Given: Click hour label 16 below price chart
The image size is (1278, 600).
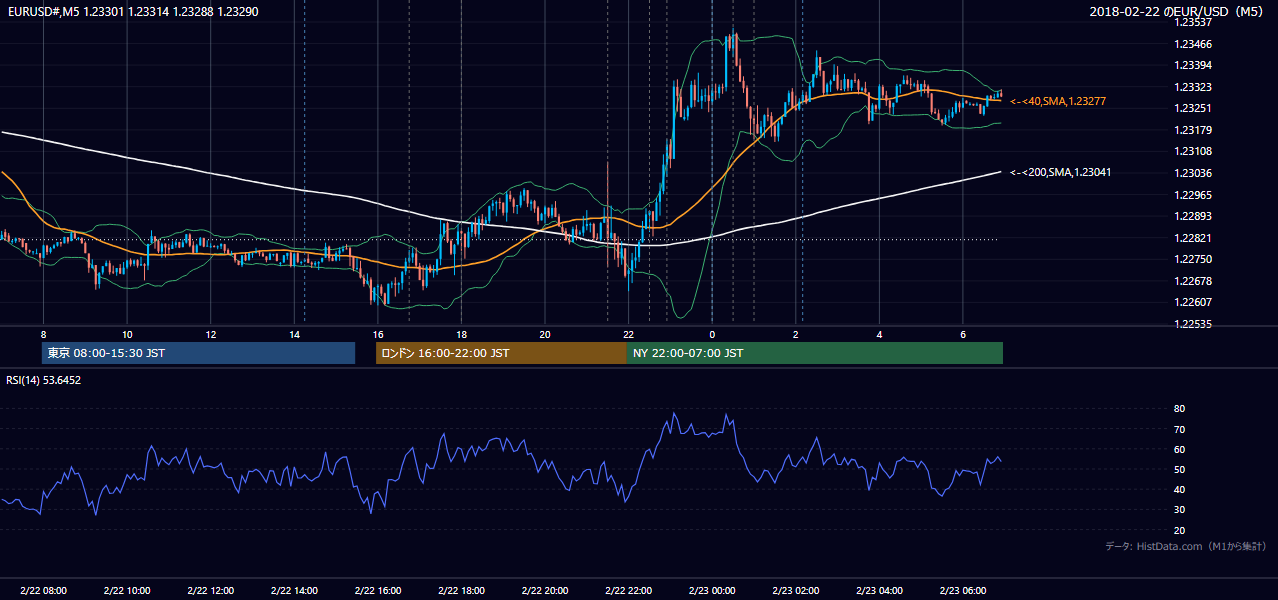Looking at the screenshot, I should (x=377, y=334).
